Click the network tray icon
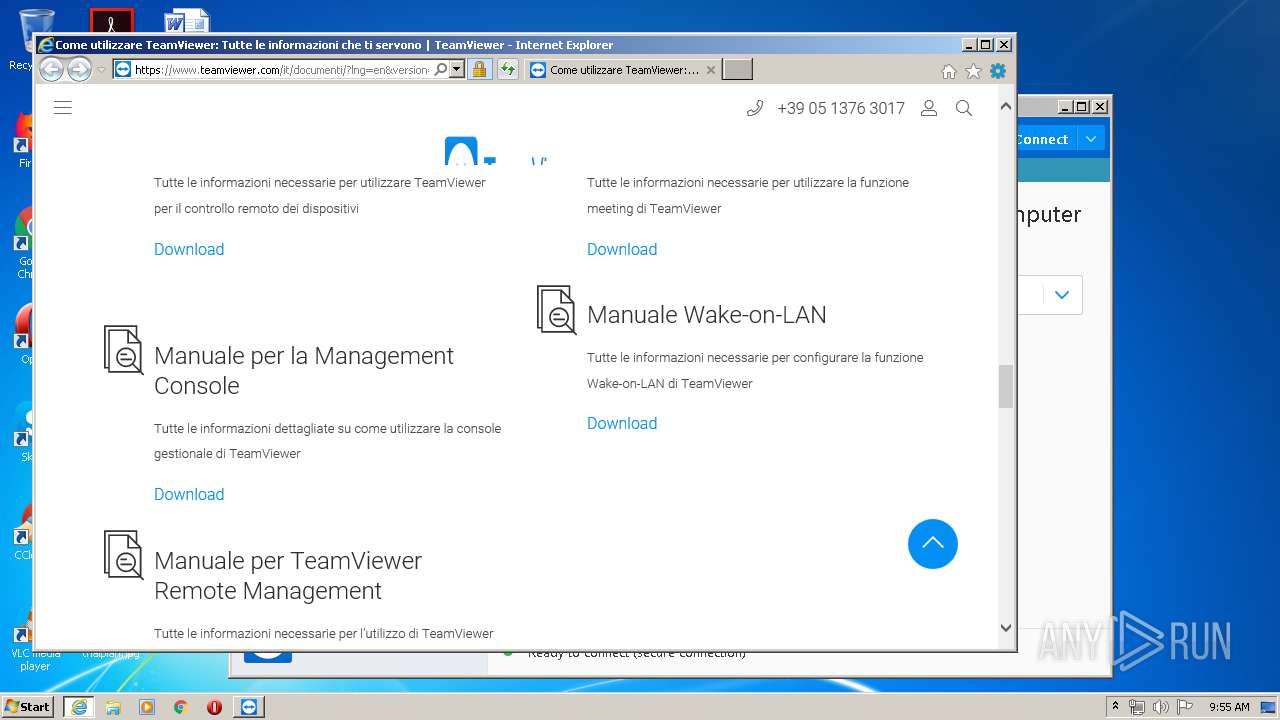This screenshot has width=1280, height=720. click(x=1137, y=707)
